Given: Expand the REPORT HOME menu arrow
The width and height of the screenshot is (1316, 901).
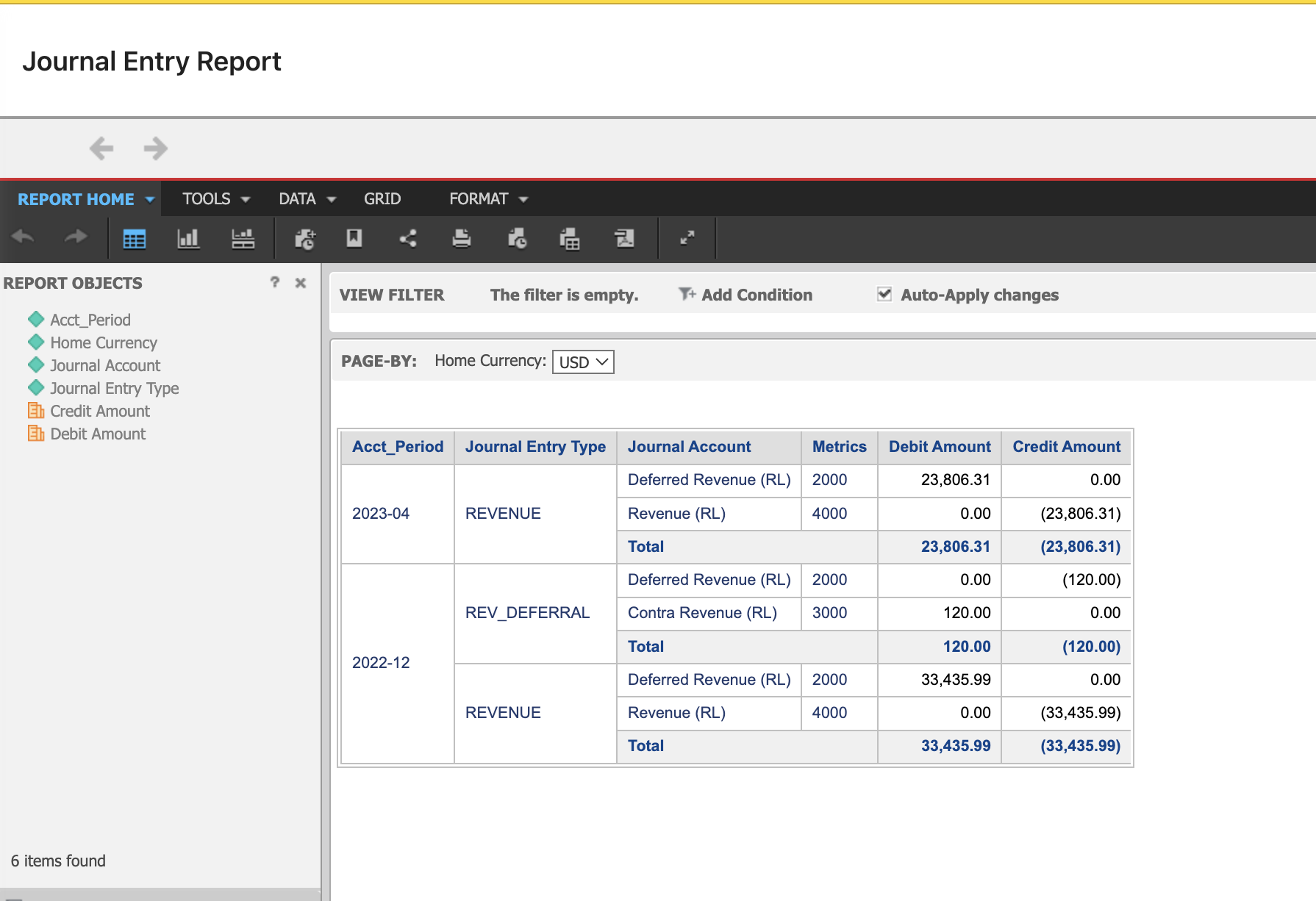Looking at the screenshot, I should [150, 200].
